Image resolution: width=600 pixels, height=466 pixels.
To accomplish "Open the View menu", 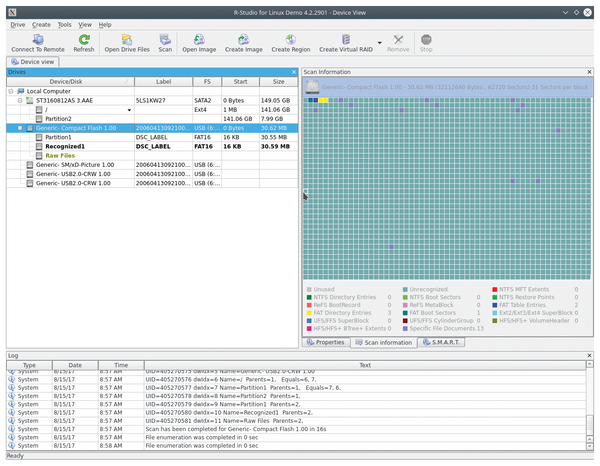I will (85, 25).
